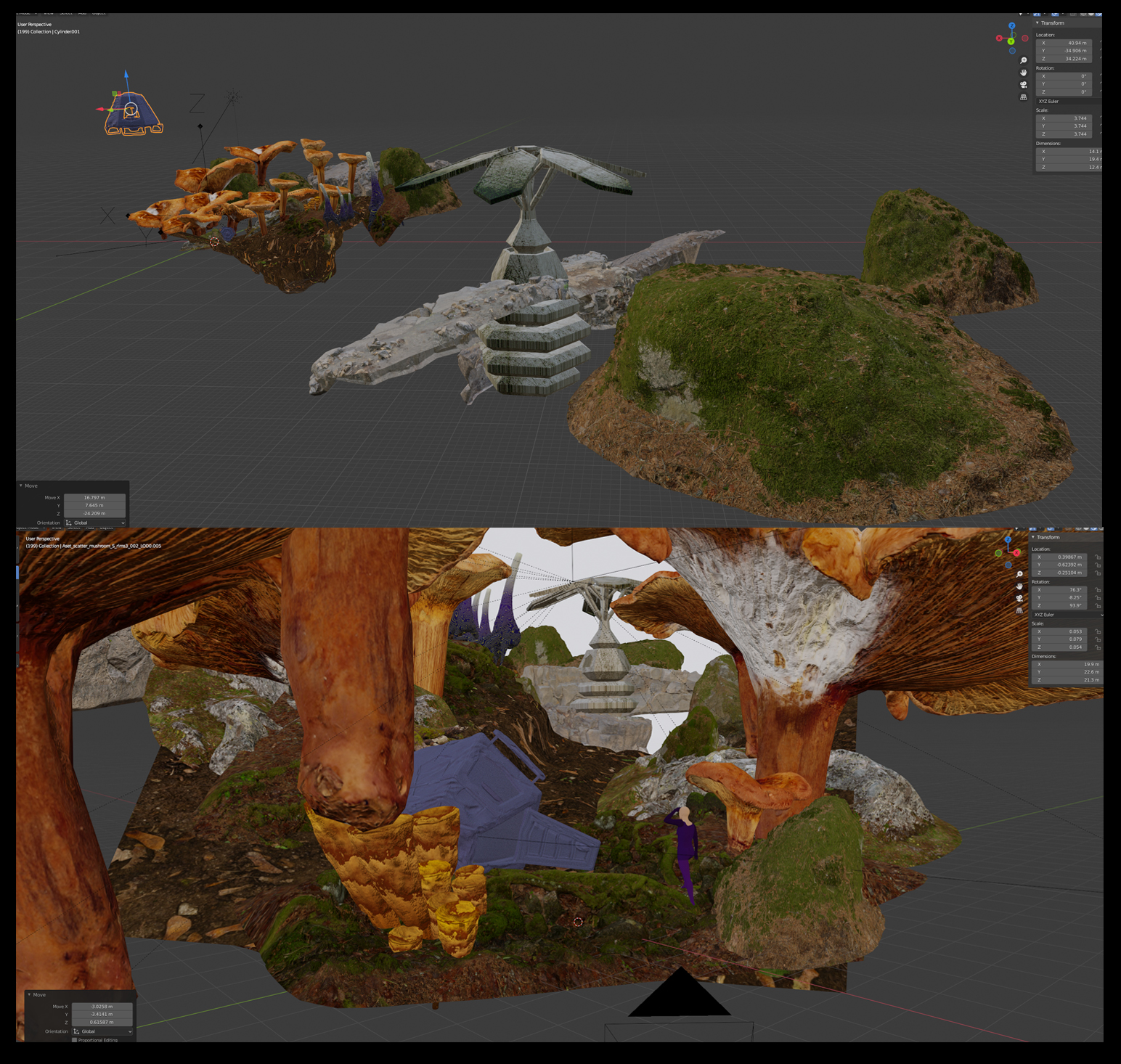Click the pan hand icon in top viewport
The width and height of the screenshot is (1121, 1064).
[x=1024, y=73]
